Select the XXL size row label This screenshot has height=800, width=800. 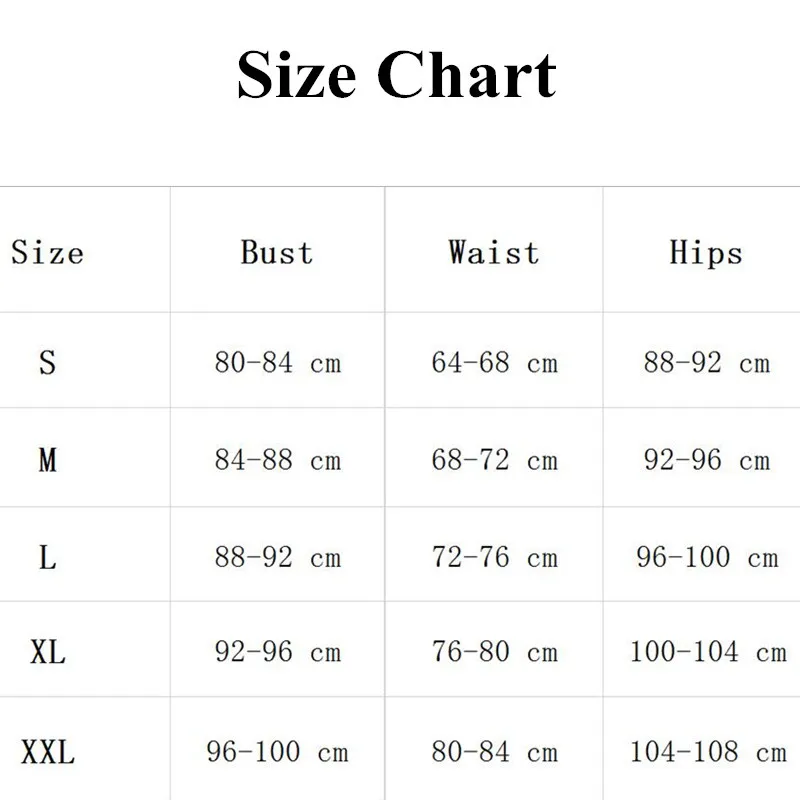tap(47, 751)
